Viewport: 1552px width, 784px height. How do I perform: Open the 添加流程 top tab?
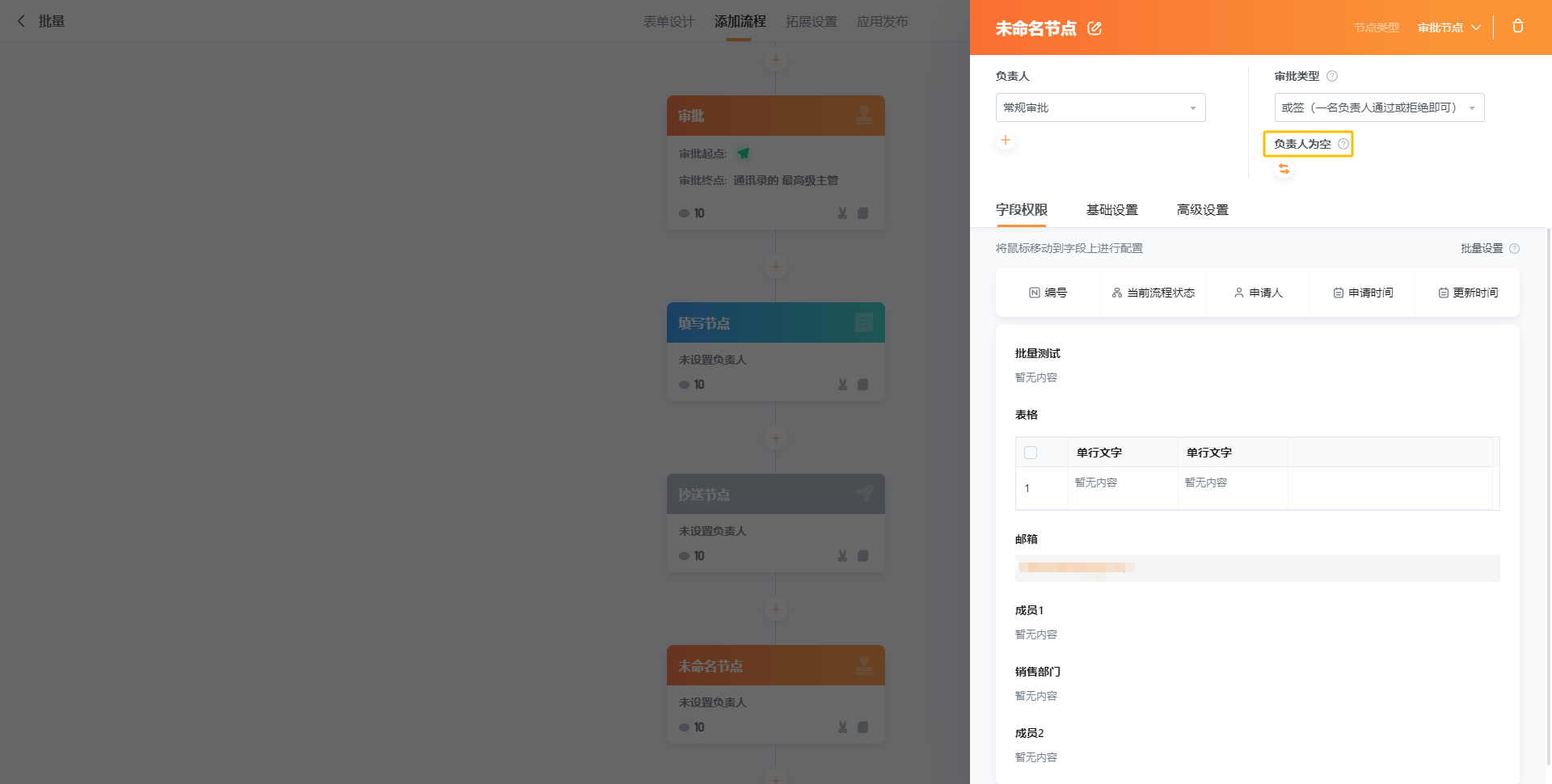click(740, 22)
